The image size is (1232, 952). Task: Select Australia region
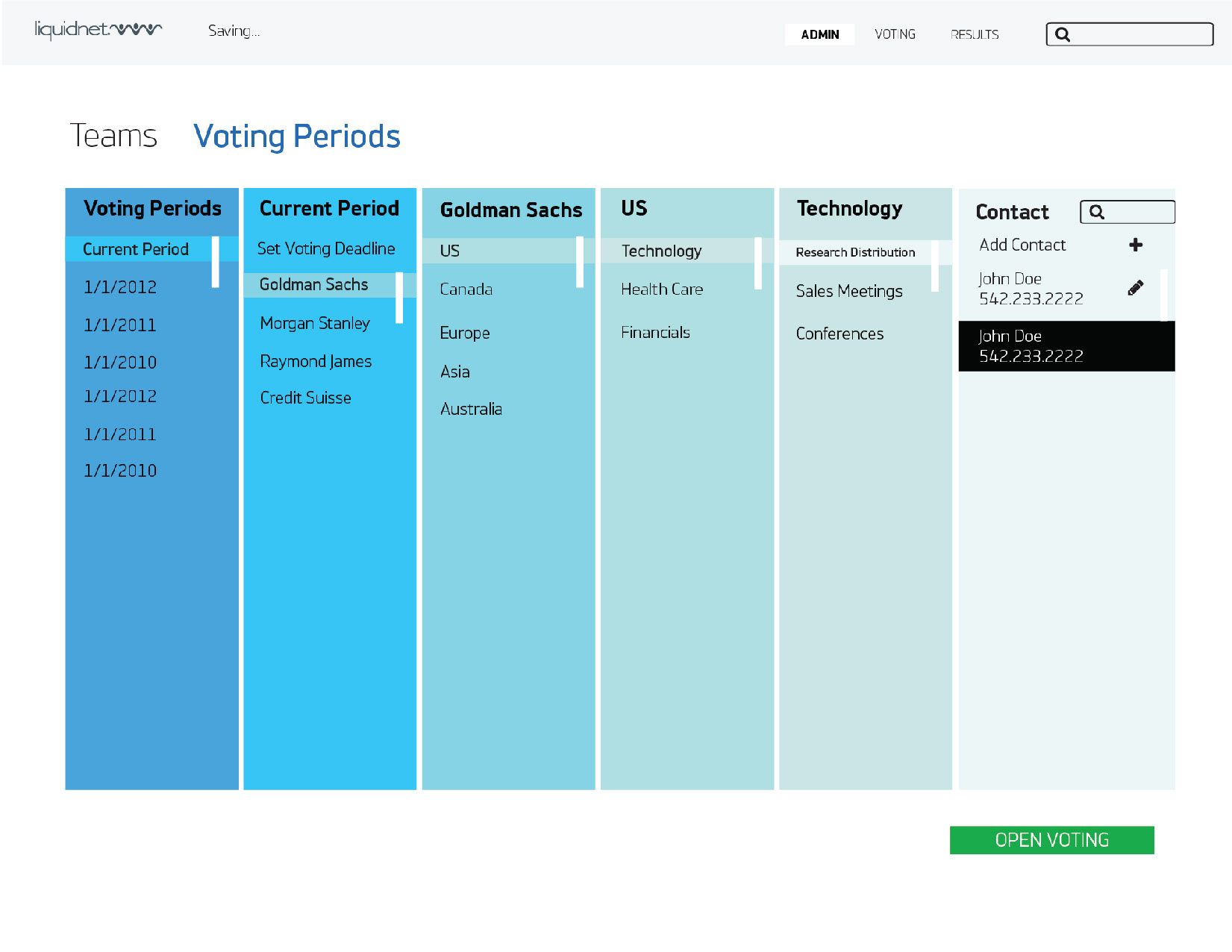471,409
